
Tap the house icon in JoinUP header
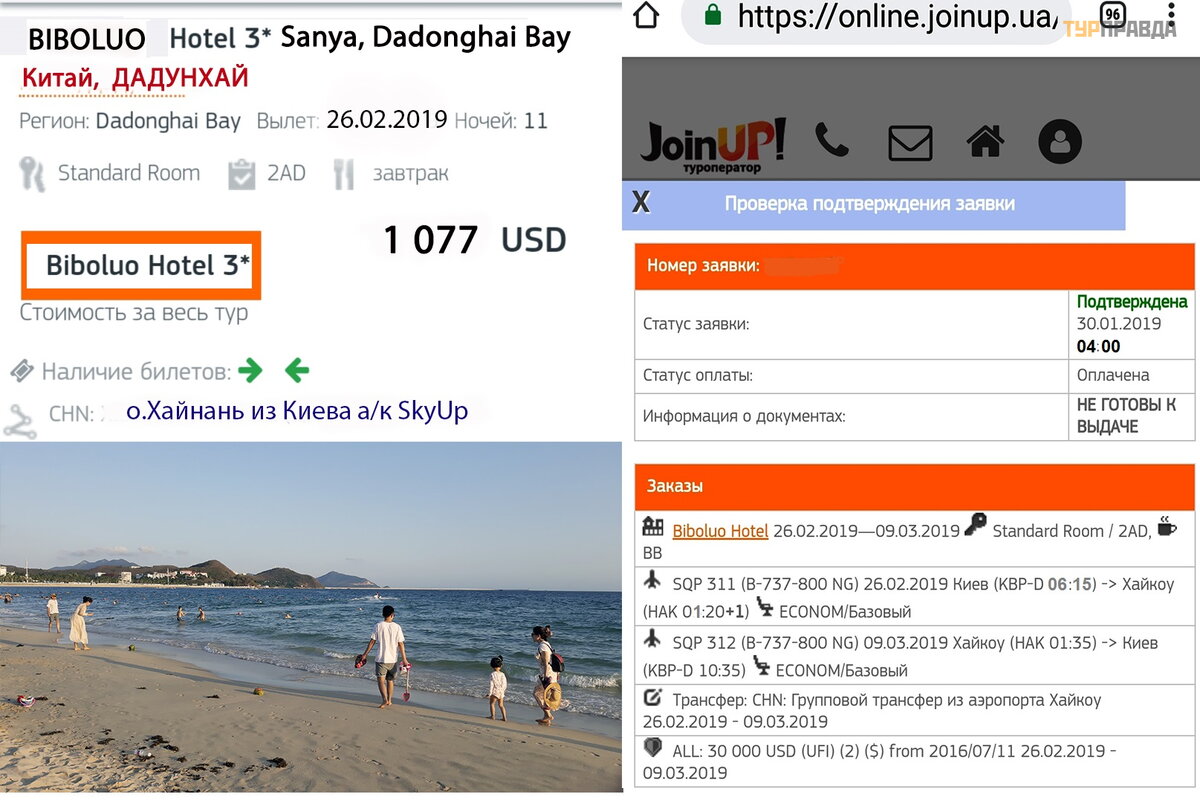tap(985, 141)
